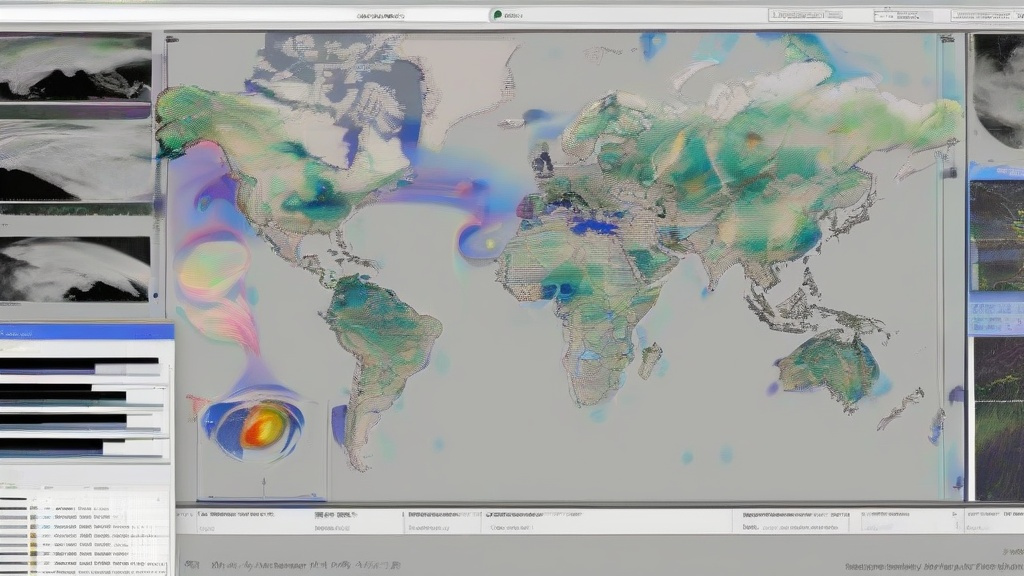The width and height of the screenshot is (1024, 576).
Task: Click the upward arrow marker beneath the storm inset
Action: click(x=264, y=484)
